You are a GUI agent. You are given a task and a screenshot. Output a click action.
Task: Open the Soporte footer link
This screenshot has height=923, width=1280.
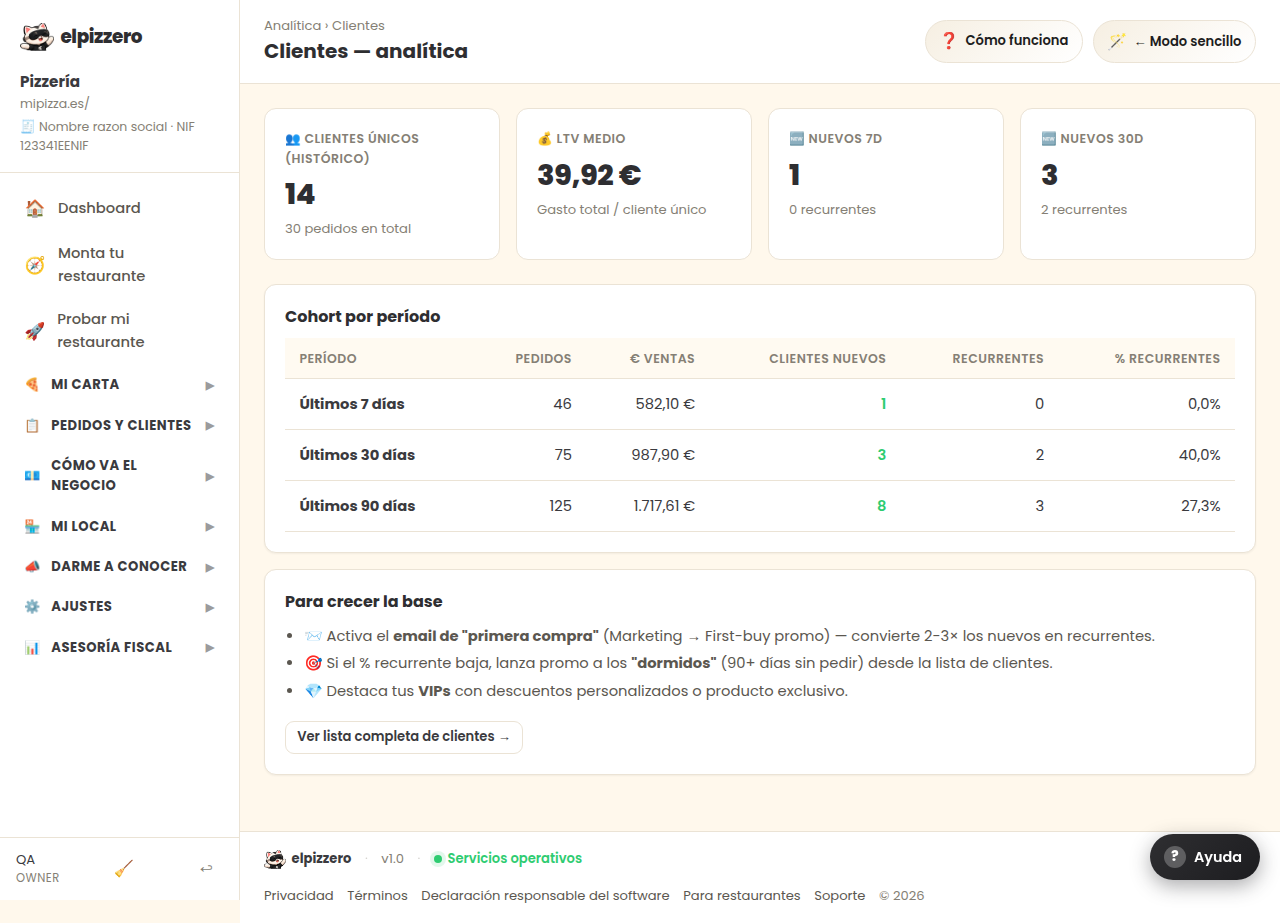pyautogui.click(x=840, y=896)
